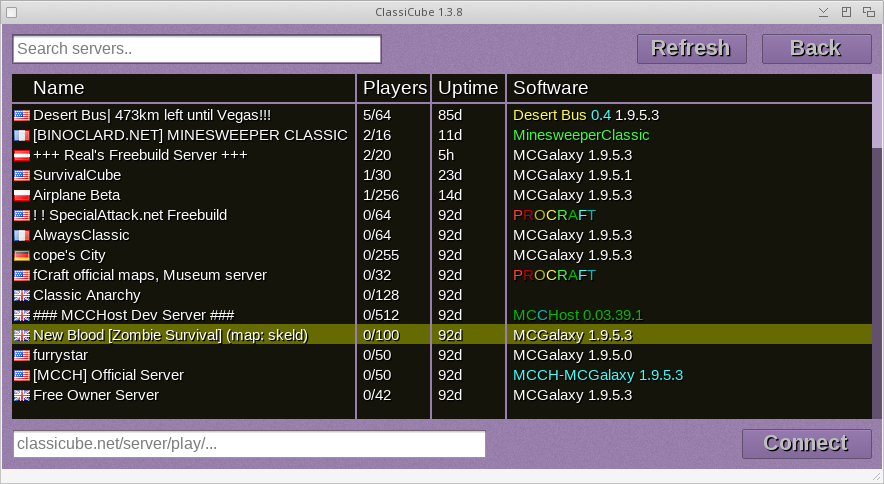Click the US flag beside furrystar server
This screenshot has width=884, height=484.
[22, 356]
